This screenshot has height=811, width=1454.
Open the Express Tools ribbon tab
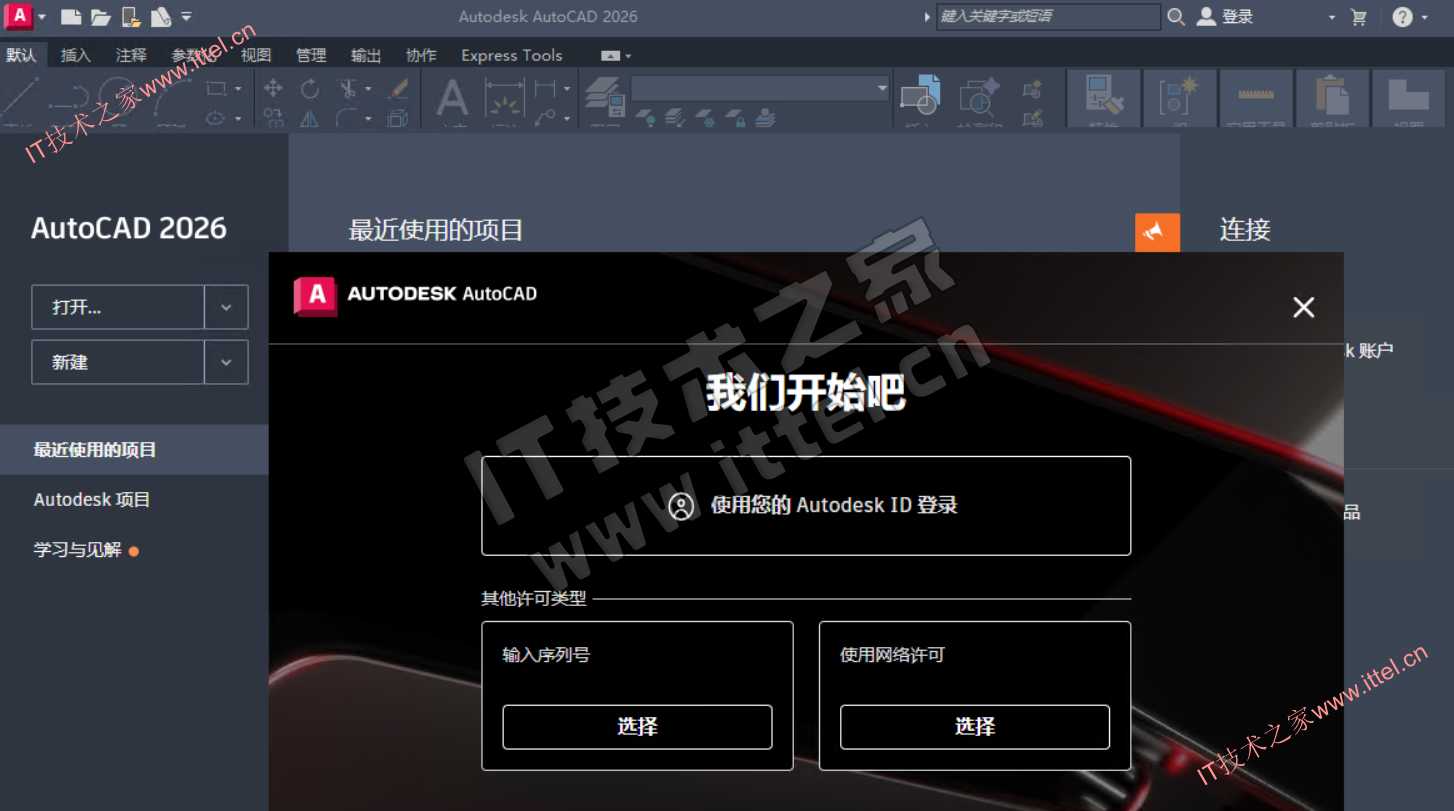[511, 55]
